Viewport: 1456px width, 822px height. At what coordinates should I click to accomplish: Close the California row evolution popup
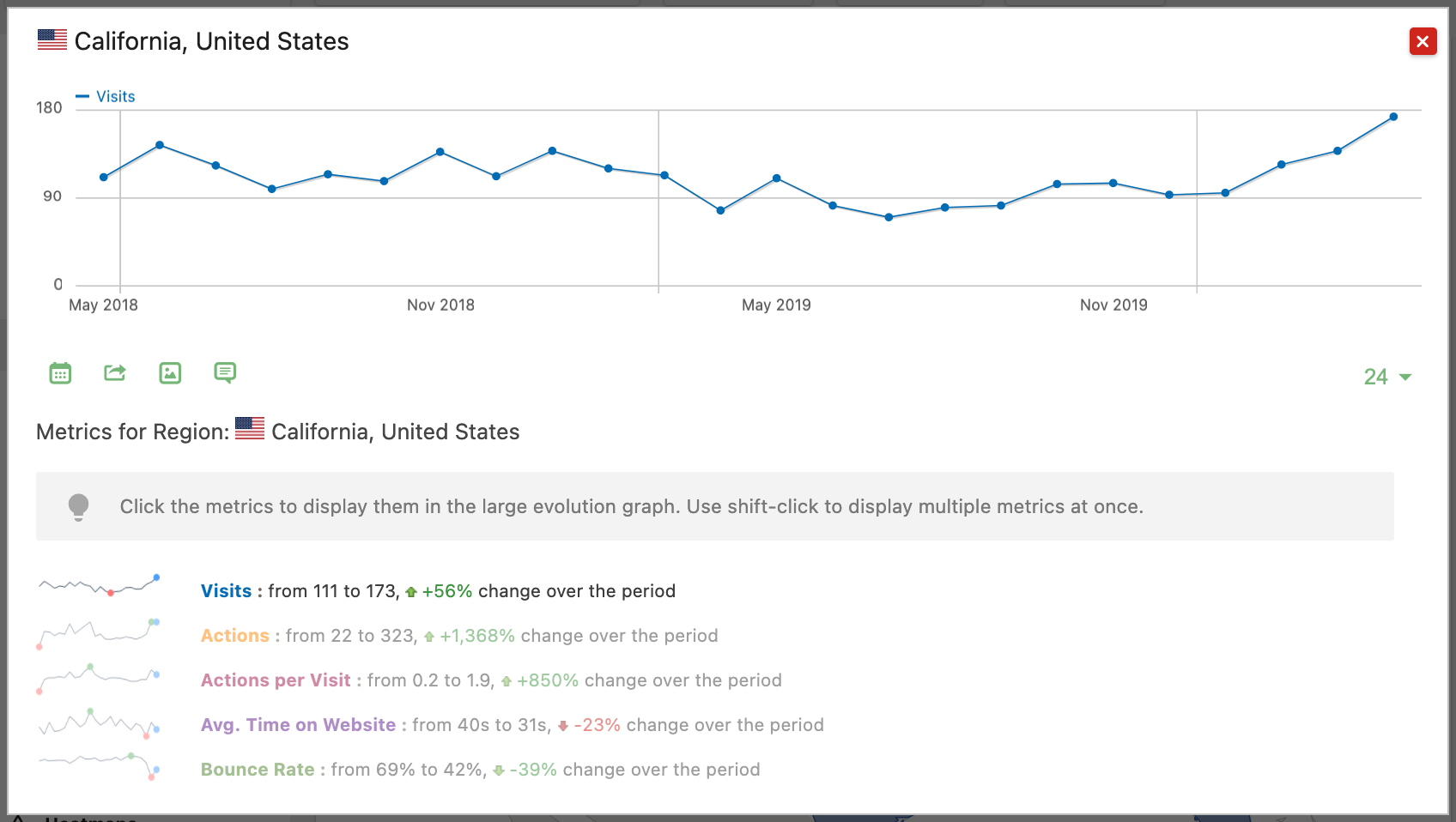(x=1423, y=41)
